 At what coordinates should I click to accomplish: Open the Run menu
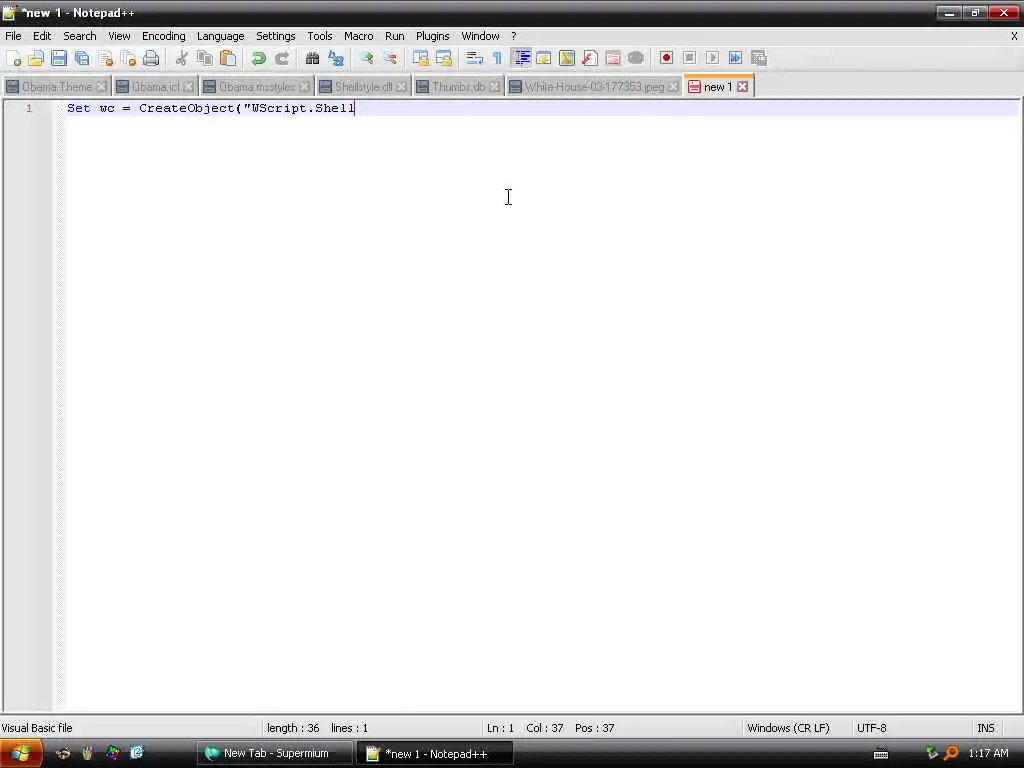[x=394, y=36]
